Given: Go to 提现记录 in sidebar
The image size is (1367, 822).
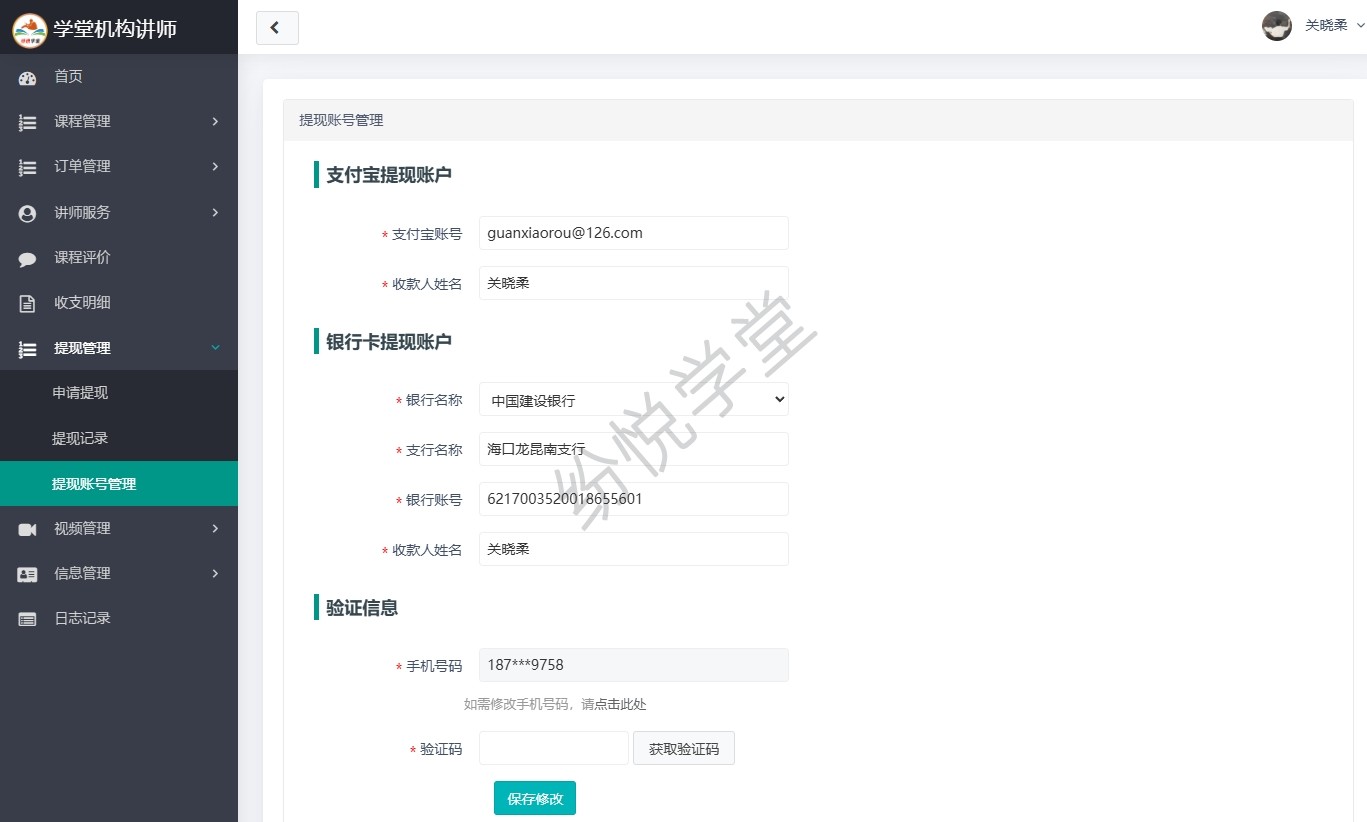Looking at the screenshot, I should 80,438.
